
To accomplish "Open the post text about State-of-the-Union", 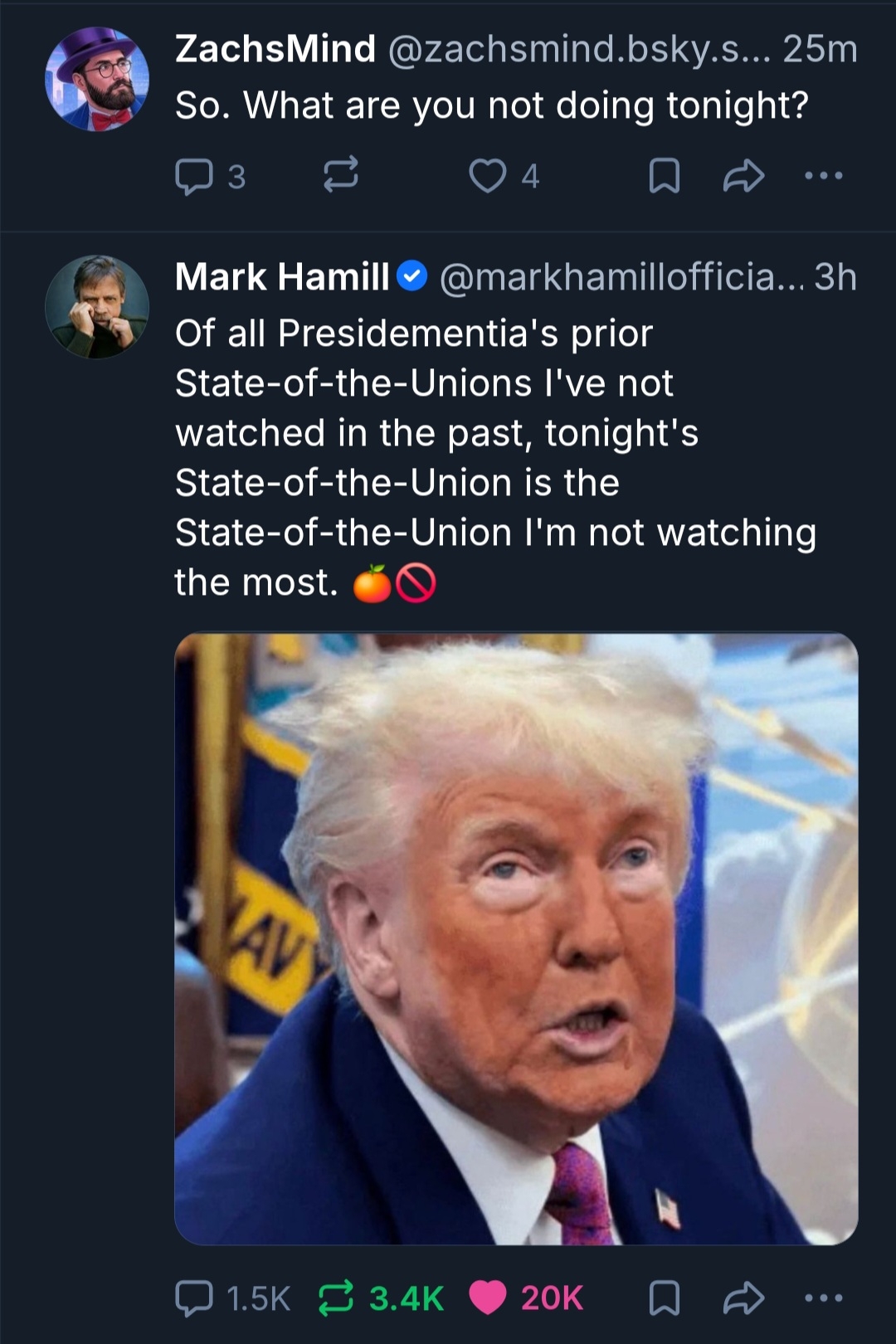I will [x=465, y=458].
